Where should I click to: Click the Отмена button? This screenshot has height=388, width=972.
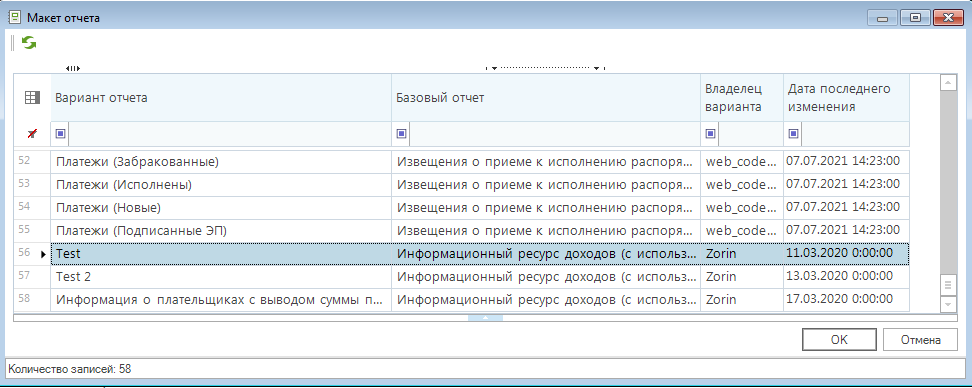(x=921, y=340)
